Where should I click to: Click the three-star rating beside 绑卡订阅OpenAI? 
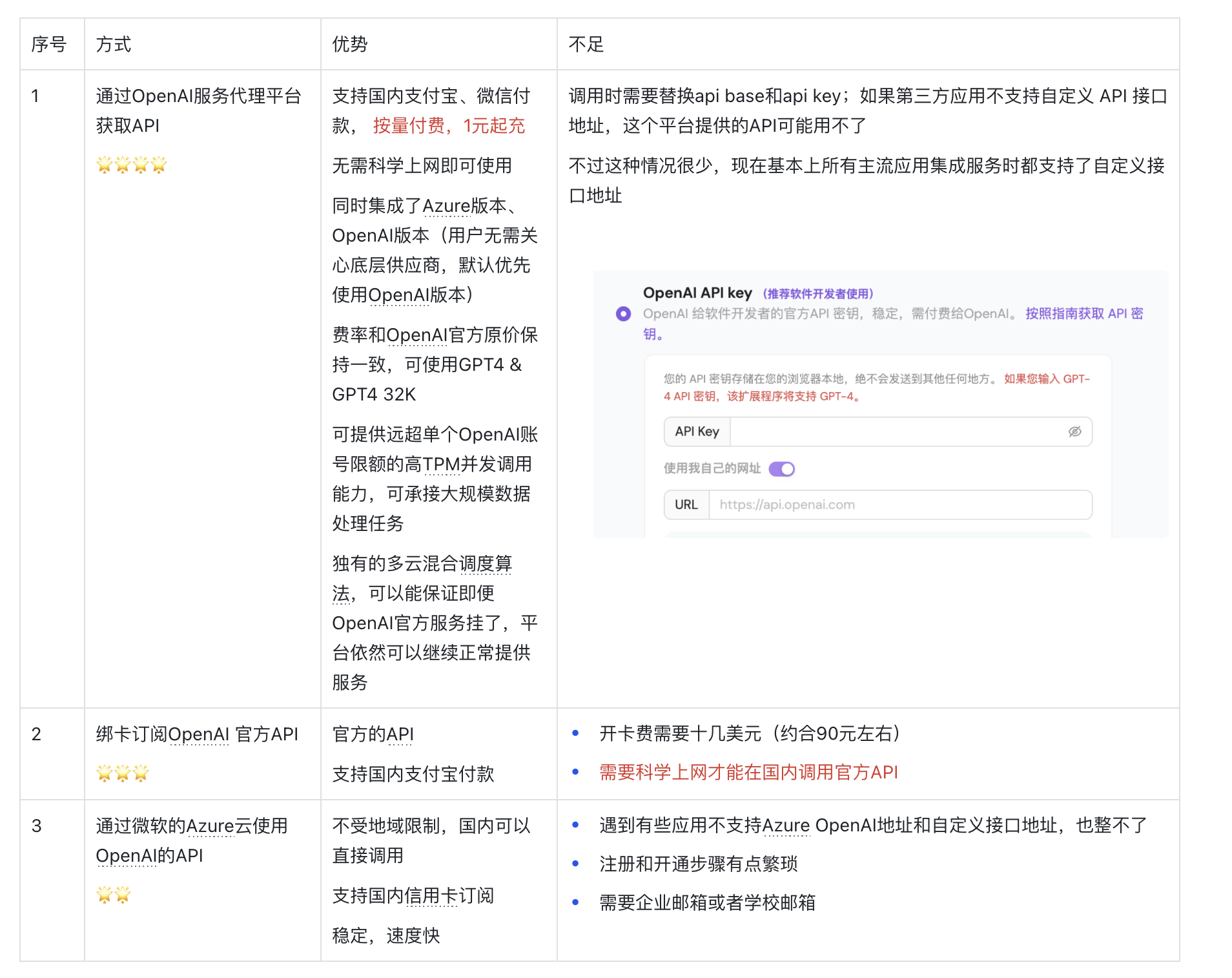(x=123, y=773)
